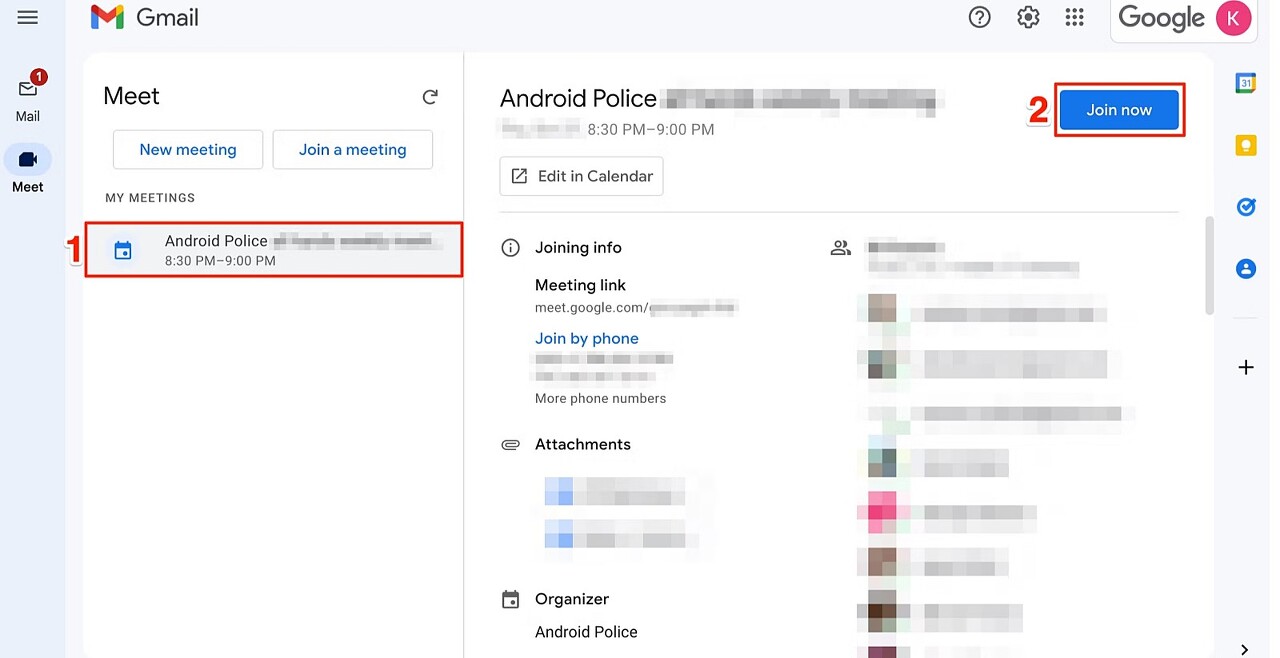Collapse side panel with arrow
Image resolution: width=1280 pixels, height=658 pixels.
[x=1245, y=649]
